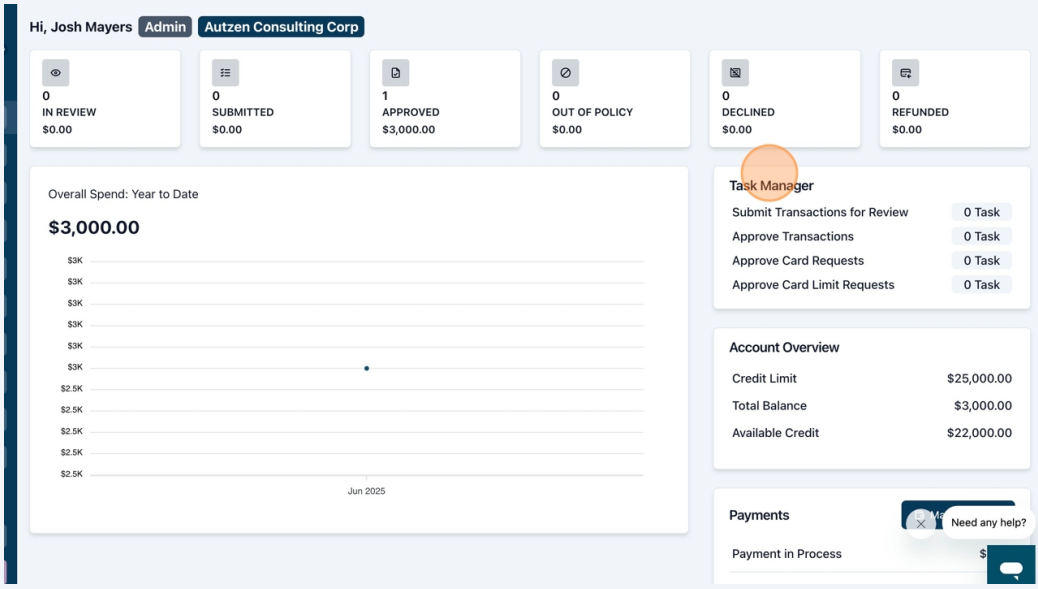Click the Submitted checklist icon
Image resolution: width=1038 pixels, height=589 pixels.
click(x=225, y=73)
